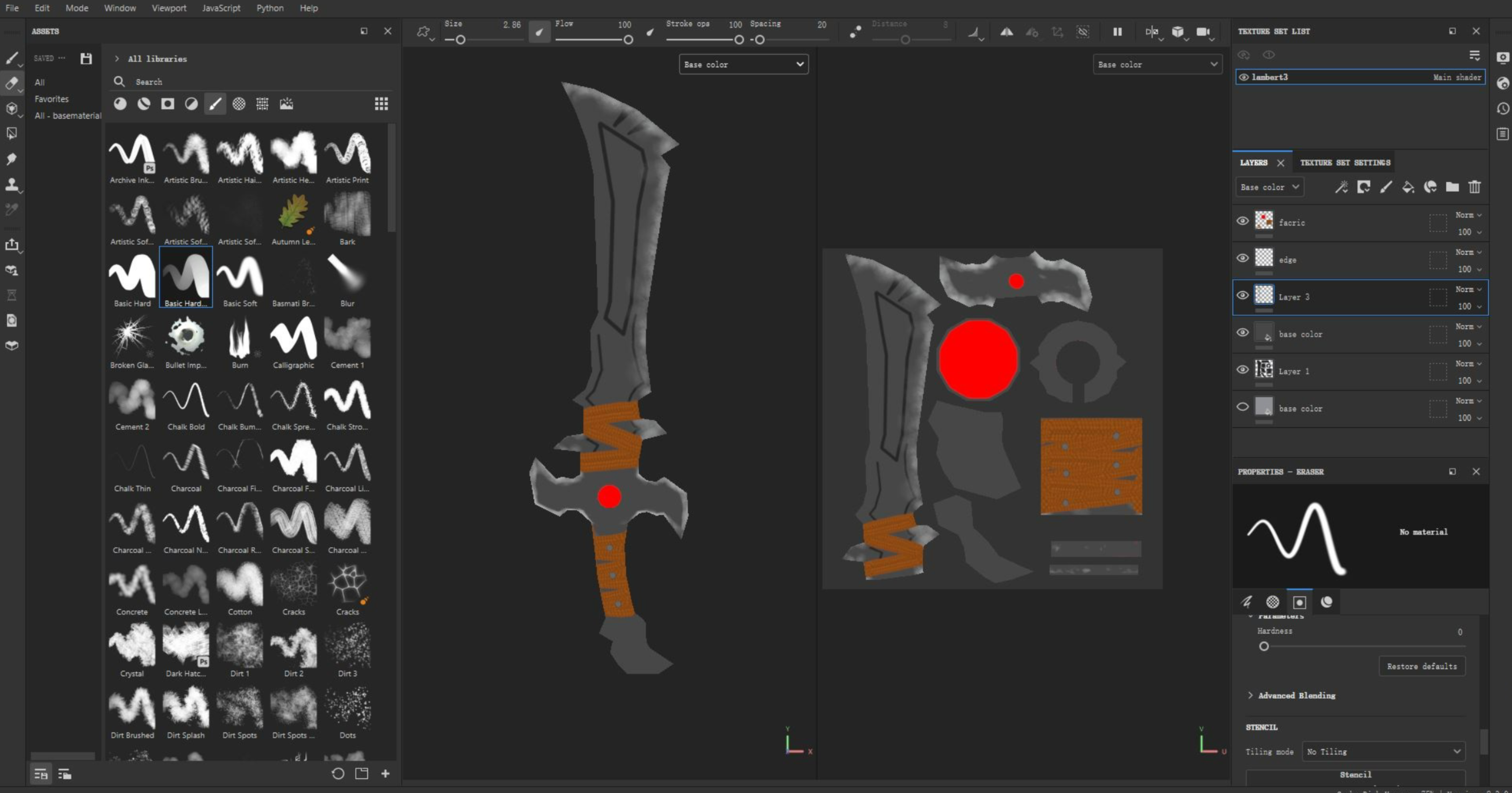The width and height of the screenshot is (1512, 793).
Task: Select the Polygon fill tool
Action: click(11, 134)
